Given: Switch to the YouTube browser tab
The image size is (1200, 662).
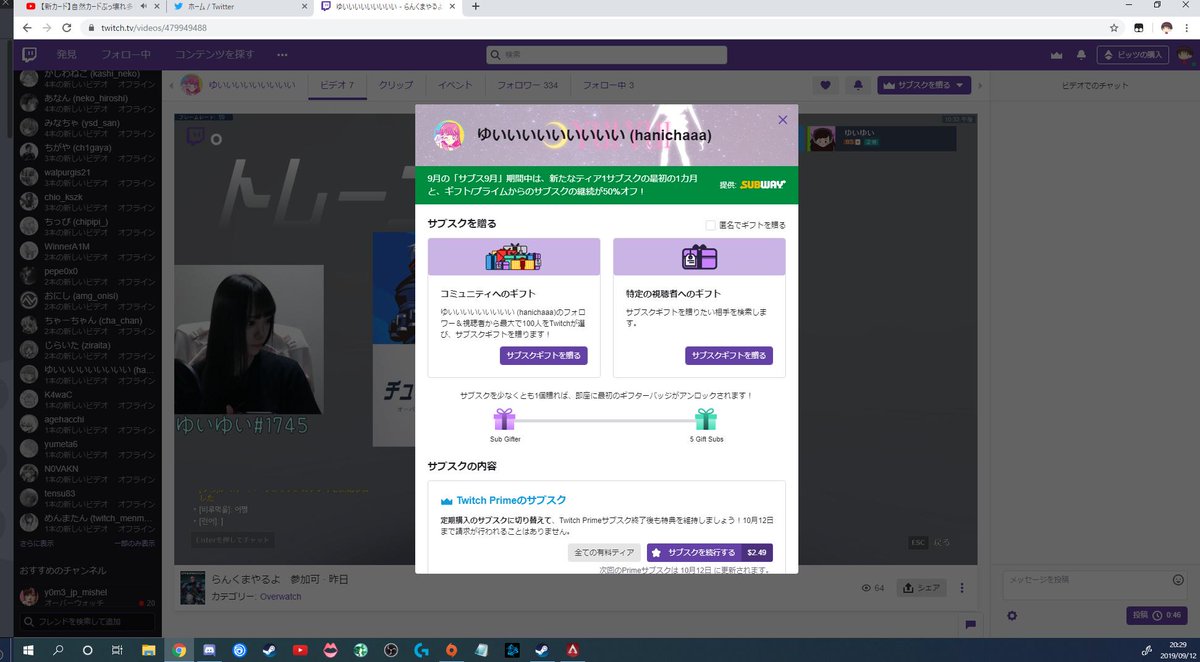Looking at the screenshot, I should pyautogui.click(x=94, y=7).
